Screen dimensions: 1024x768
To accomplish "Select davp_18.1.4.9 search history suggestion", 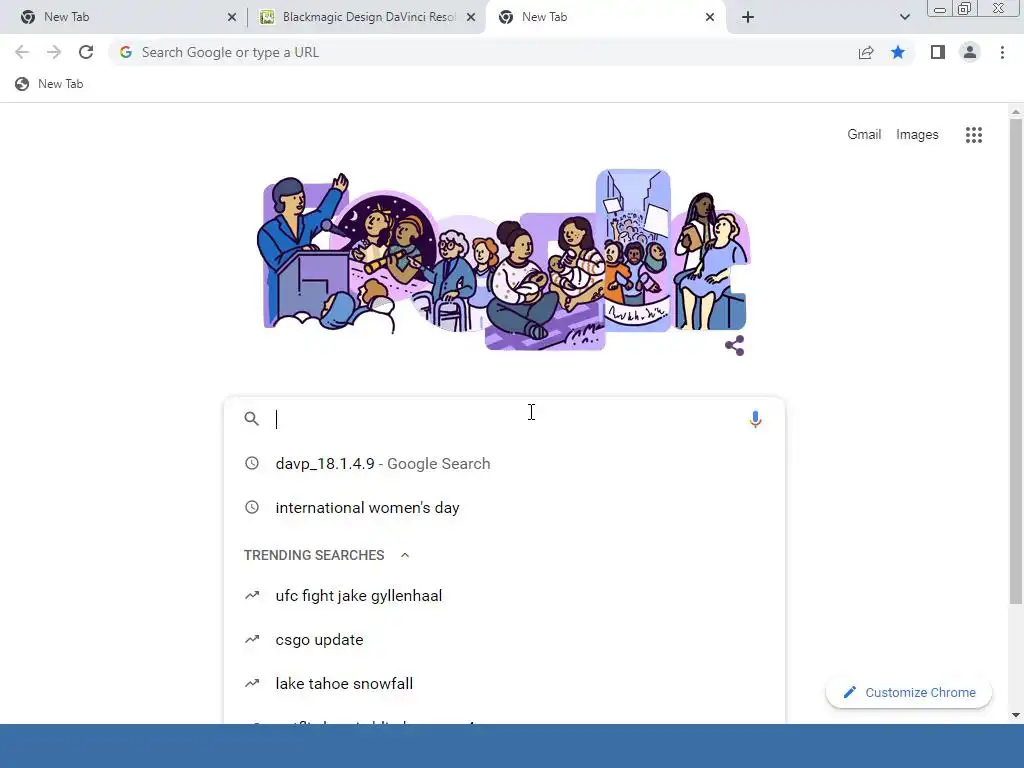I will (504, 464).
